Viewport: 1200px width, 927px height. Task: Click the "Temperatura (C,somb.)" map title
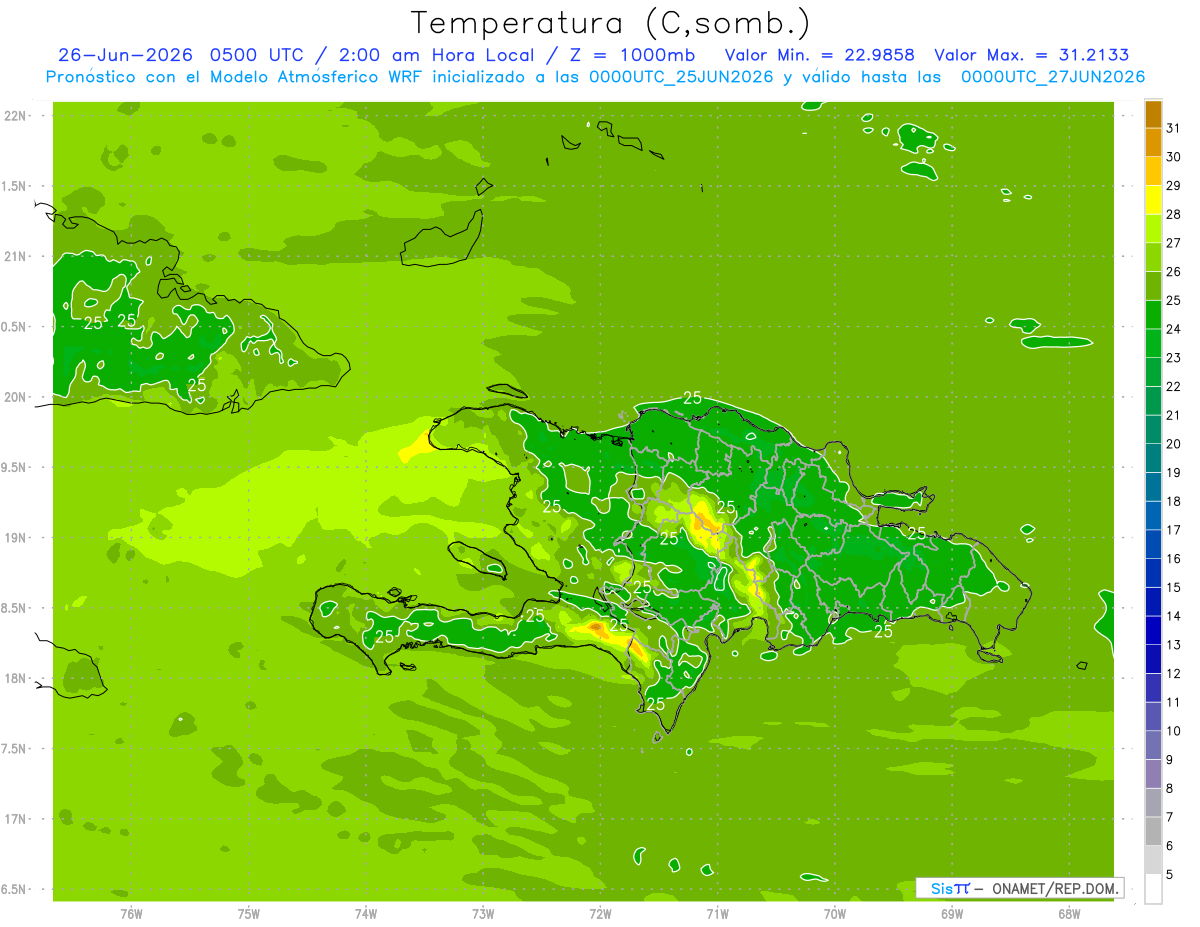[611, 23]
